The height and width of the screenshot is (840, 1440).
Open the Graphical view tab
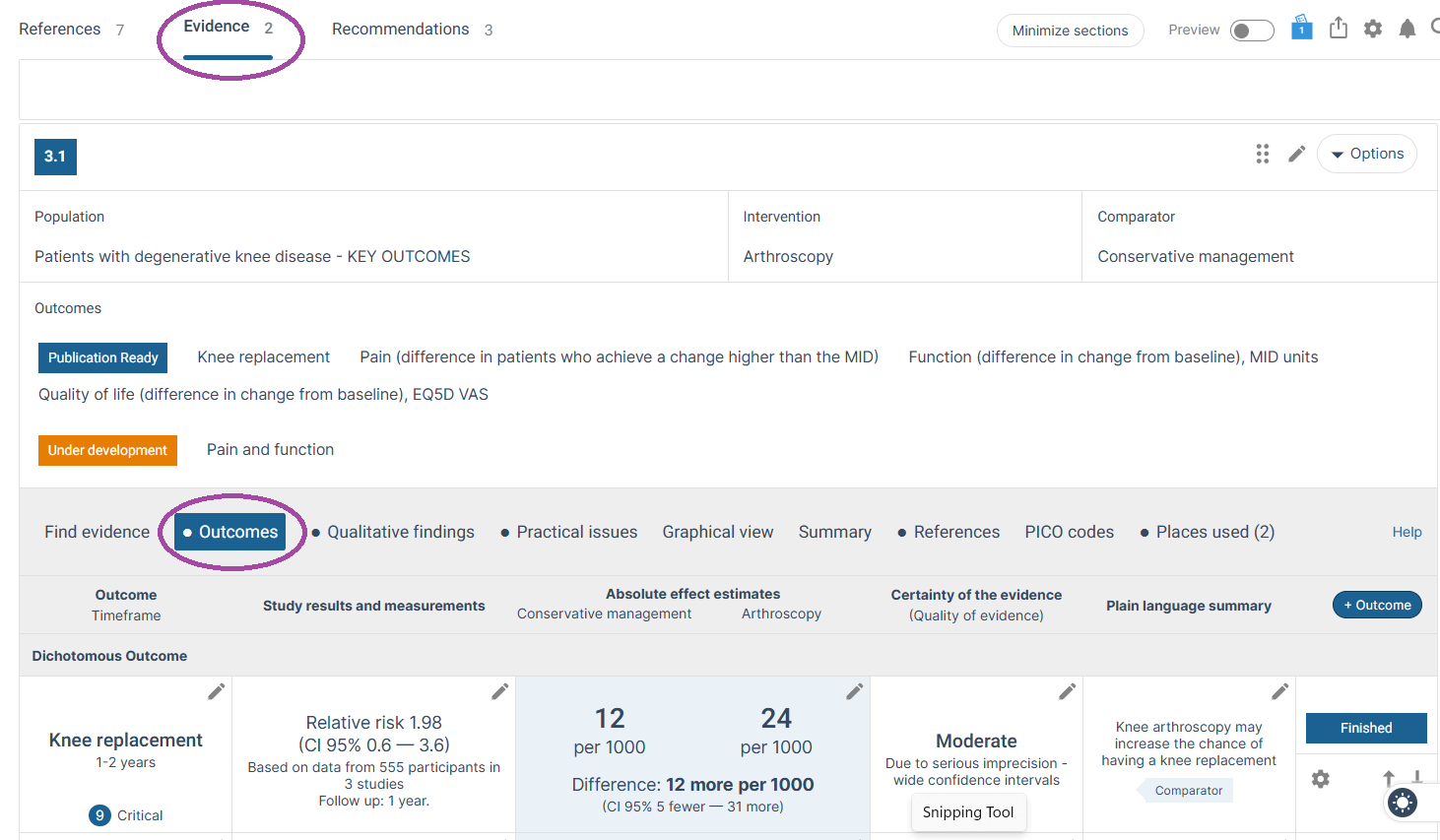point(718,532)
